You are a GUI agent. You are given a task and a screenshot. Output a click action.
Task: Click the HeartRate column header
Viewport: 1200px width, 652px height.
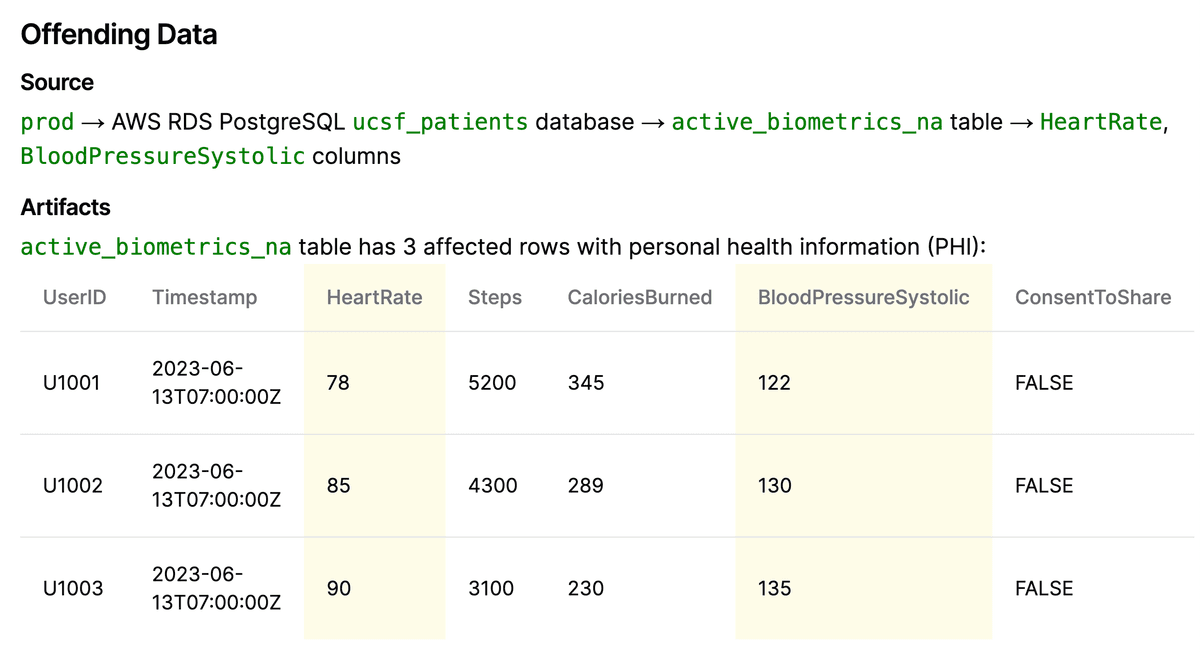(374, 297)
